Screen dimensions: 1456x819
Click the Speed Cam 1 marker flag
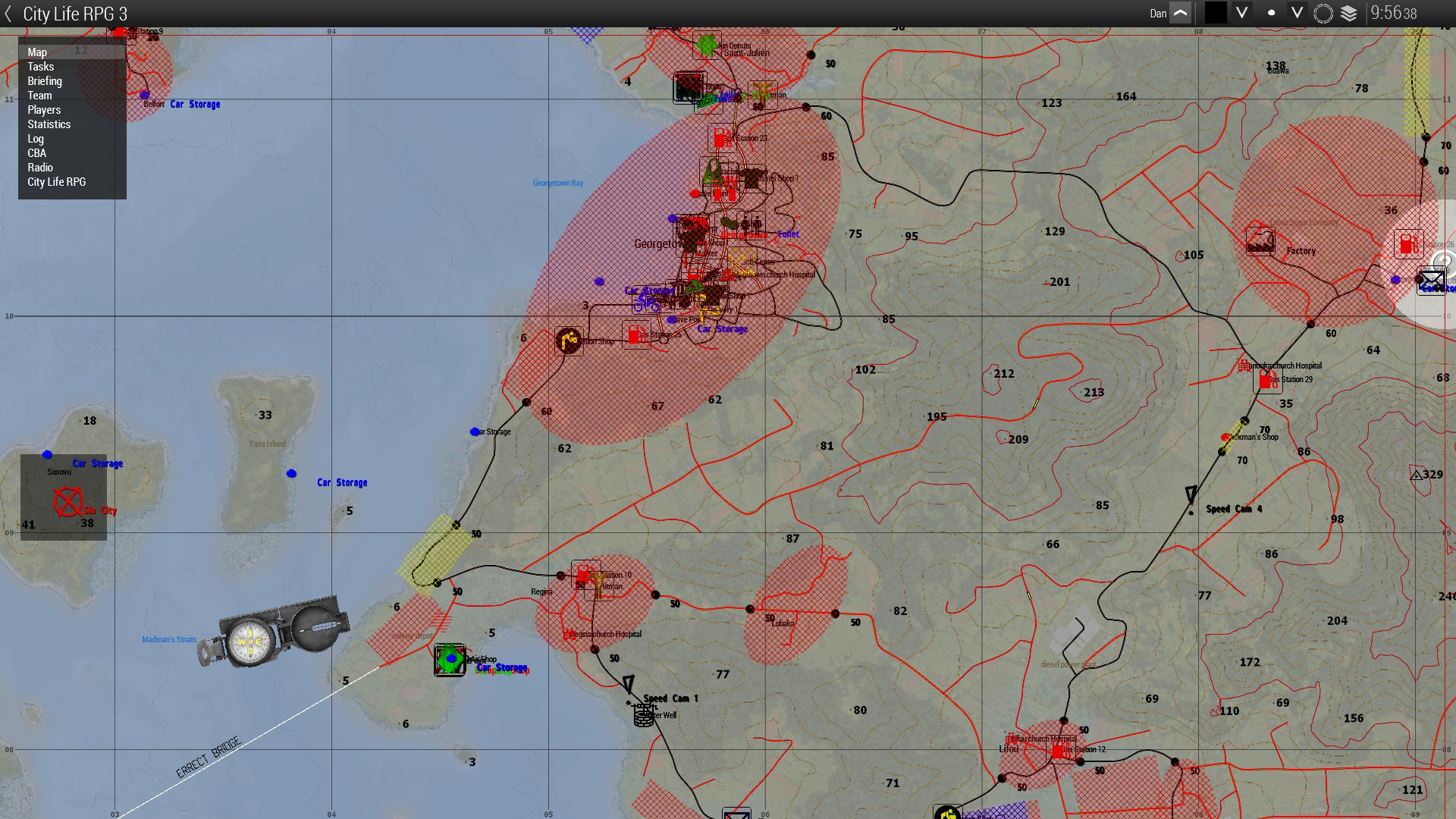pyautogui.click(x=629, y=685)
